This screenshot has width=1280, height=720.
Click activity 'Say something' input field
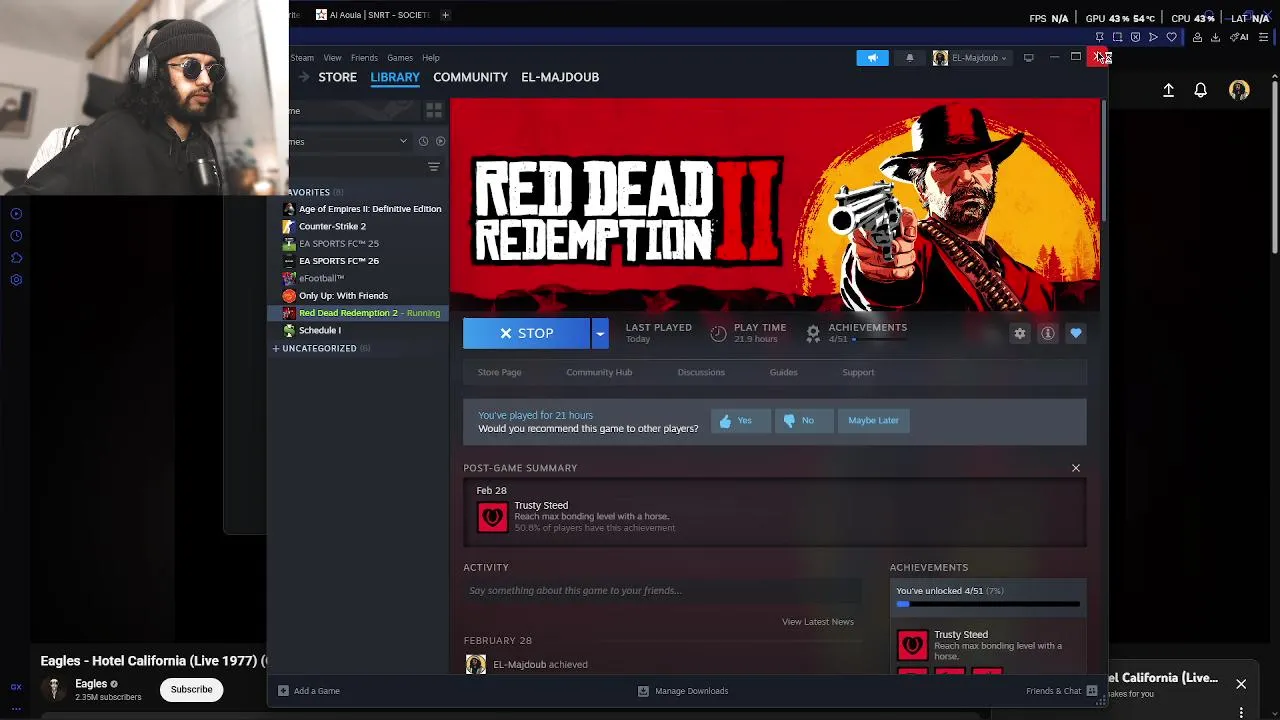(662, 591)
